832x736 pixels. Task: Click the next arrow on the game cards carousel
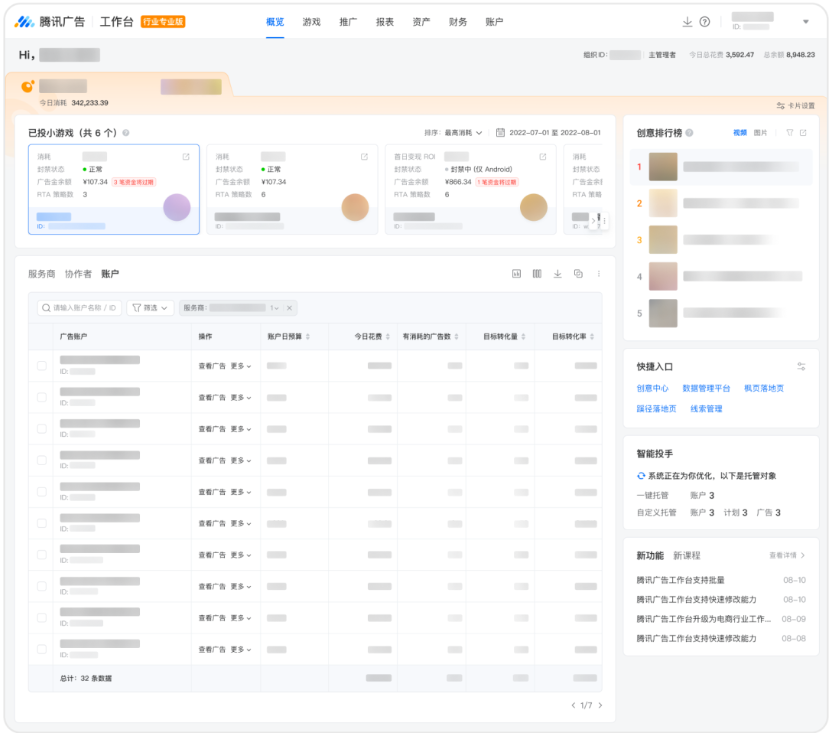[x=593, y=220]
